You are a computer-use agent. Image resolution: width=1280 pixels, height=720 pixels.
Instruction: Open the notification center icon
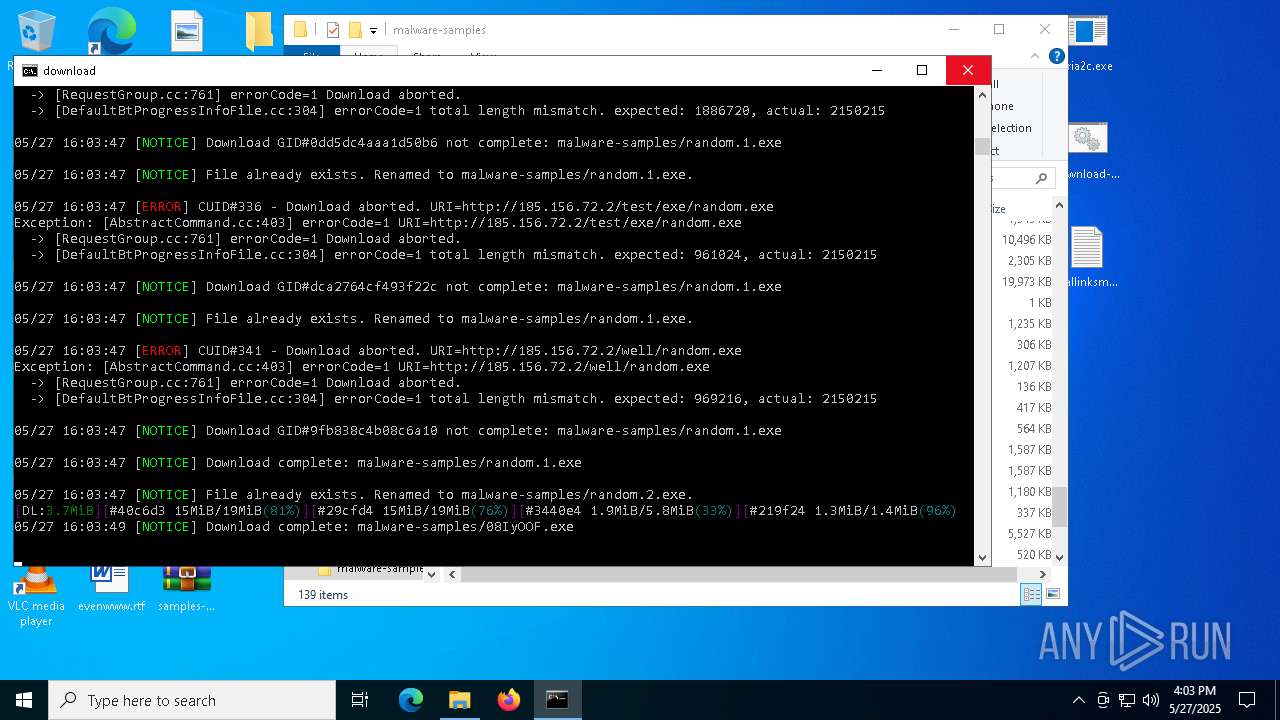tap(1247, 700)
